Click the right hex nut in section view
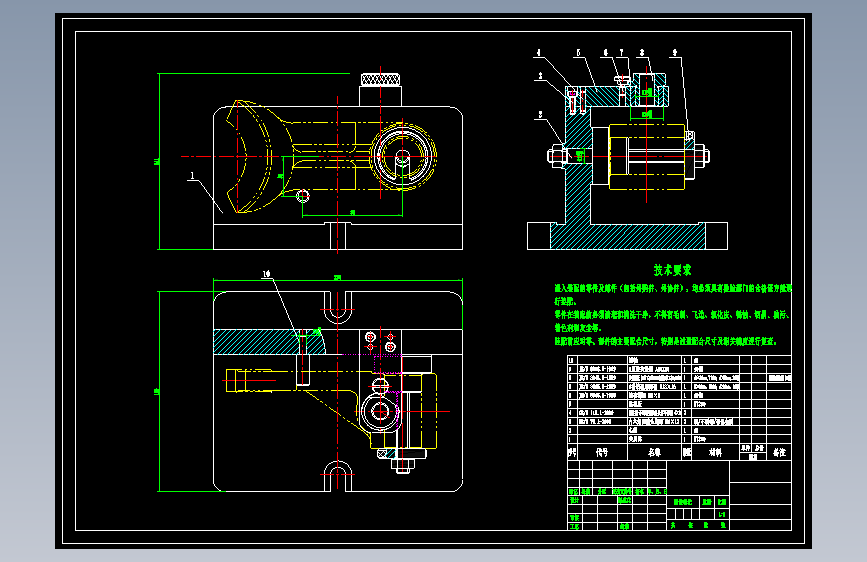This screenshot has width=867, height=562. click(x=702, y=157)
